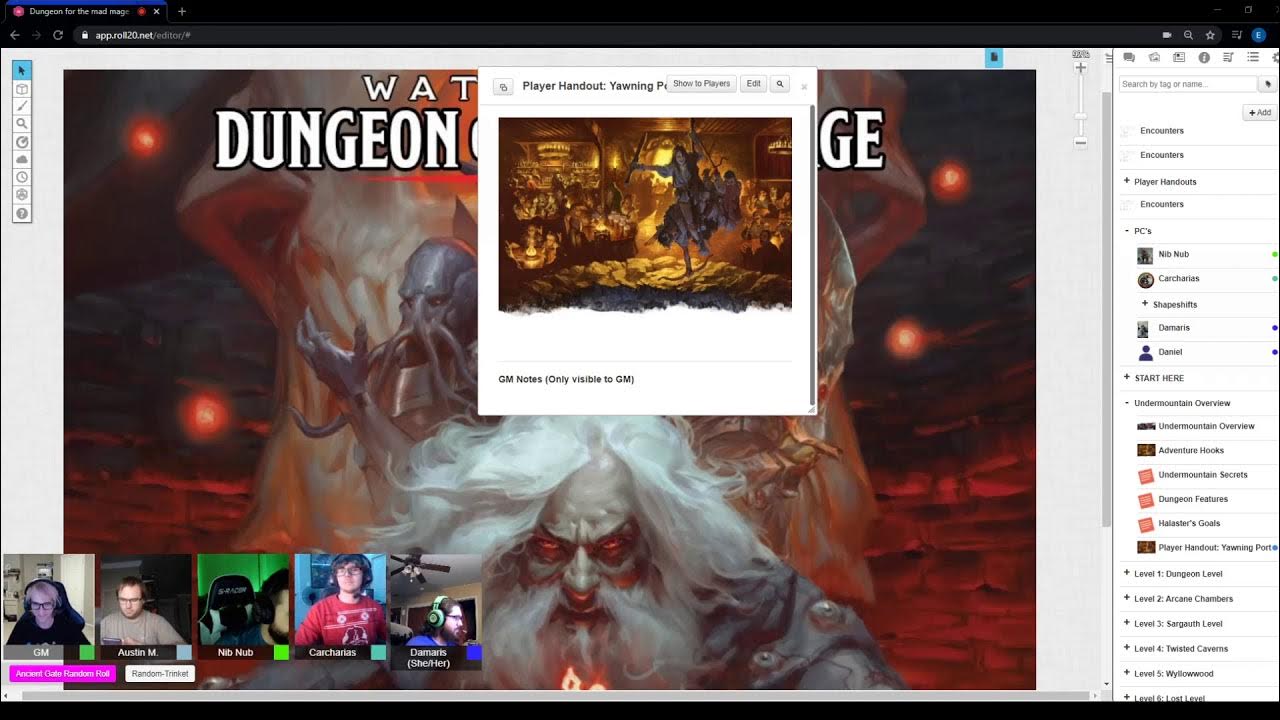1280x720 pixels.
Task: Click the Random-Trinket macro button
Action: (x=160, y=674)
